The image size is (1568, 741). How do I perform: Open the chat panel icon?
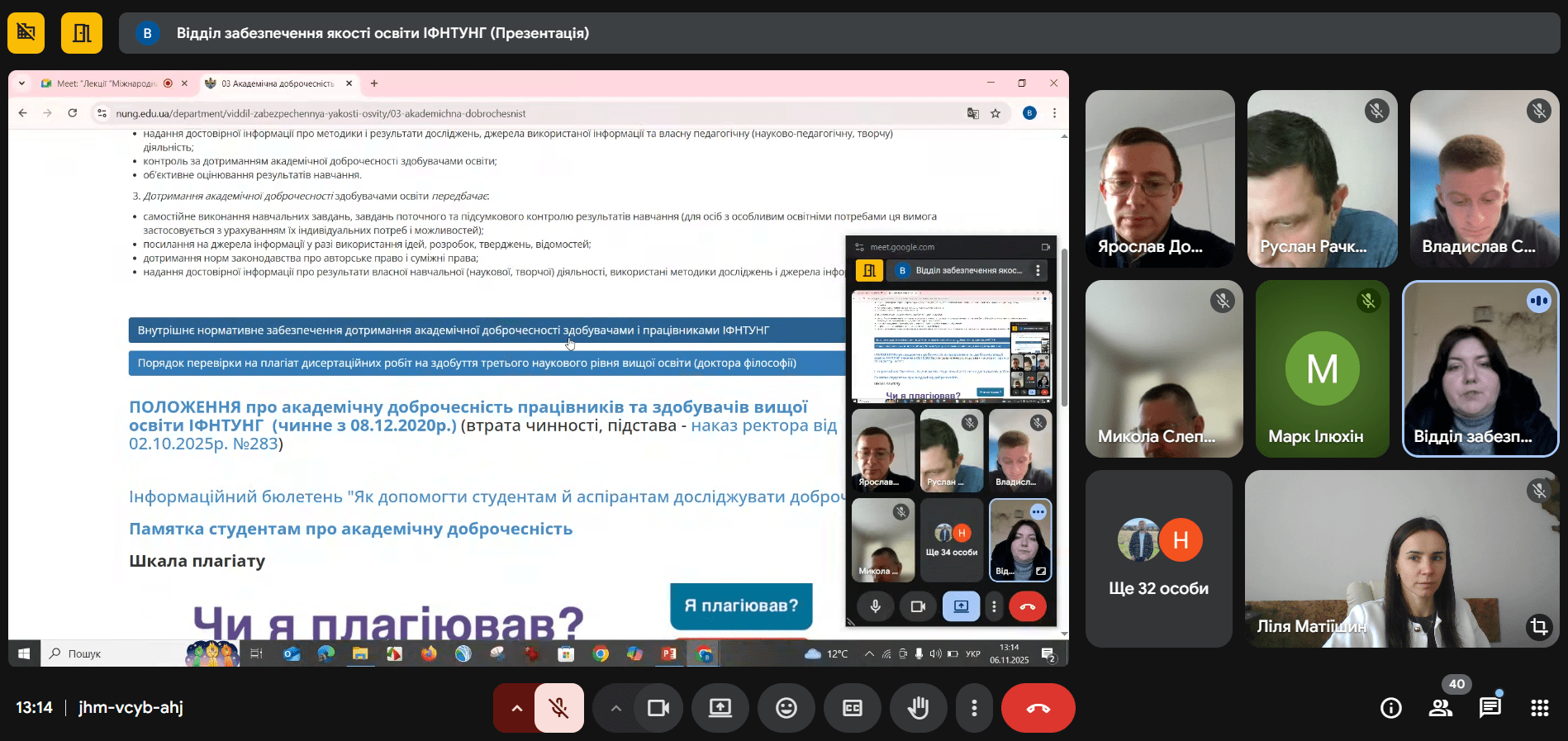point(1490,708)
